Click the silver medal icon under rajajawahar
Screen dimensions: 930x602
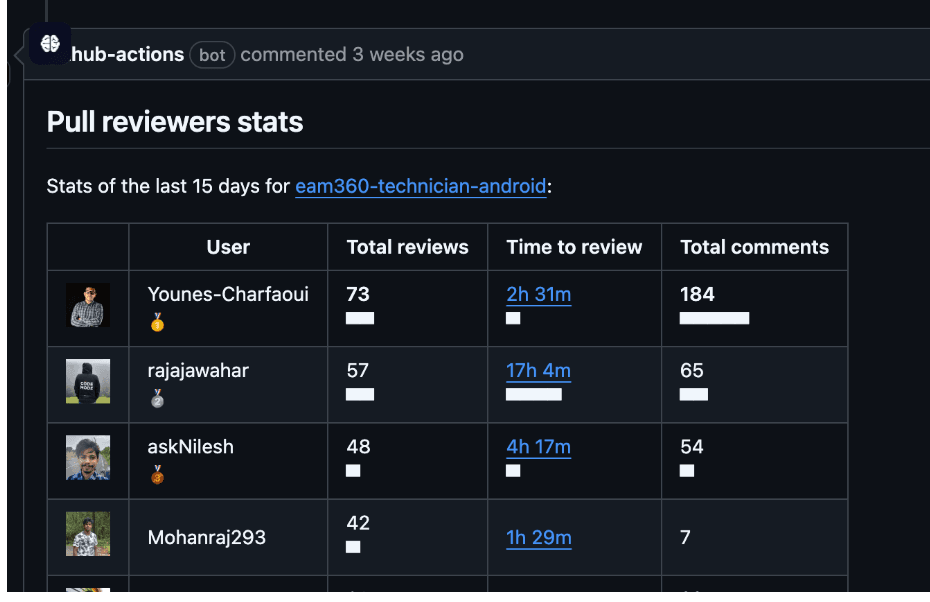[x=157, y=398]
